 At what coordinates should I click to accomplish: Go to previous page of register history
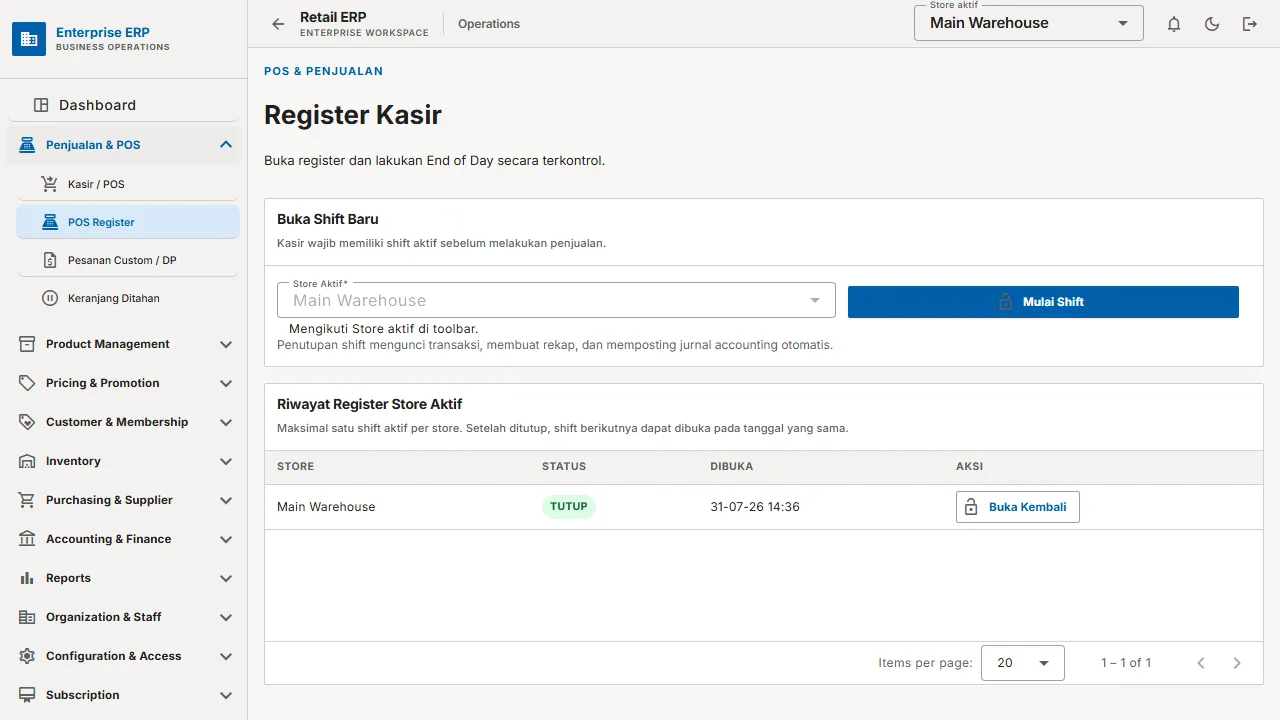point(1201,663)
